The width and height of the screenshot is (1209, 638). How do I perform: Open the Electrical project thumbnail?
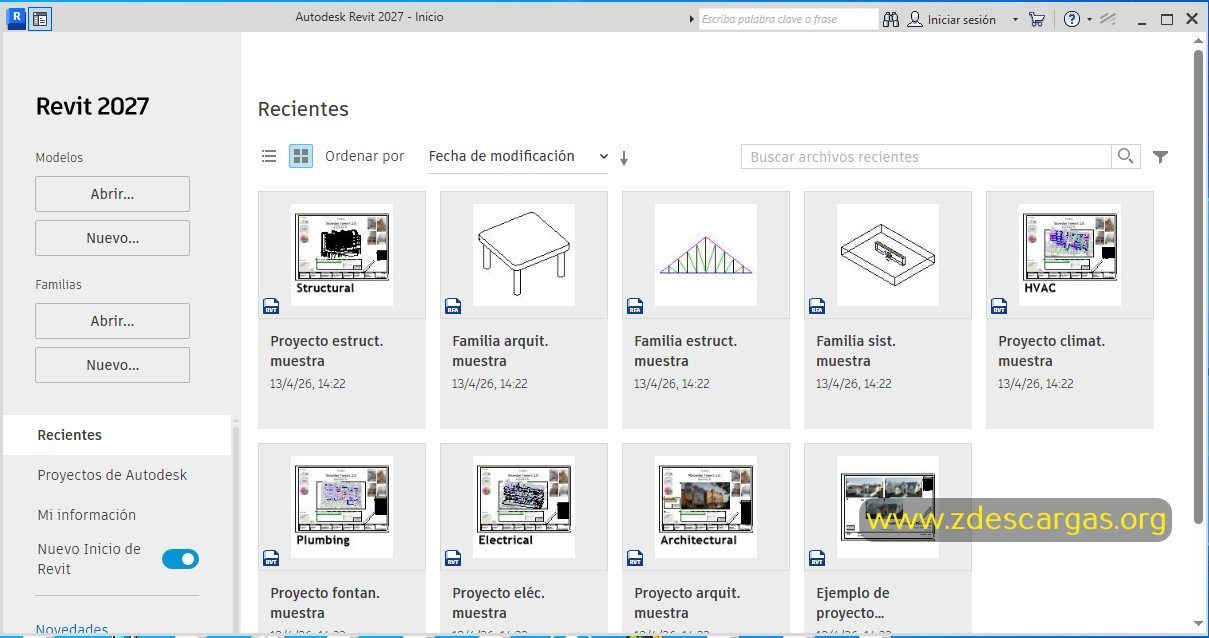pyautogui.click(x=524, y=507)
